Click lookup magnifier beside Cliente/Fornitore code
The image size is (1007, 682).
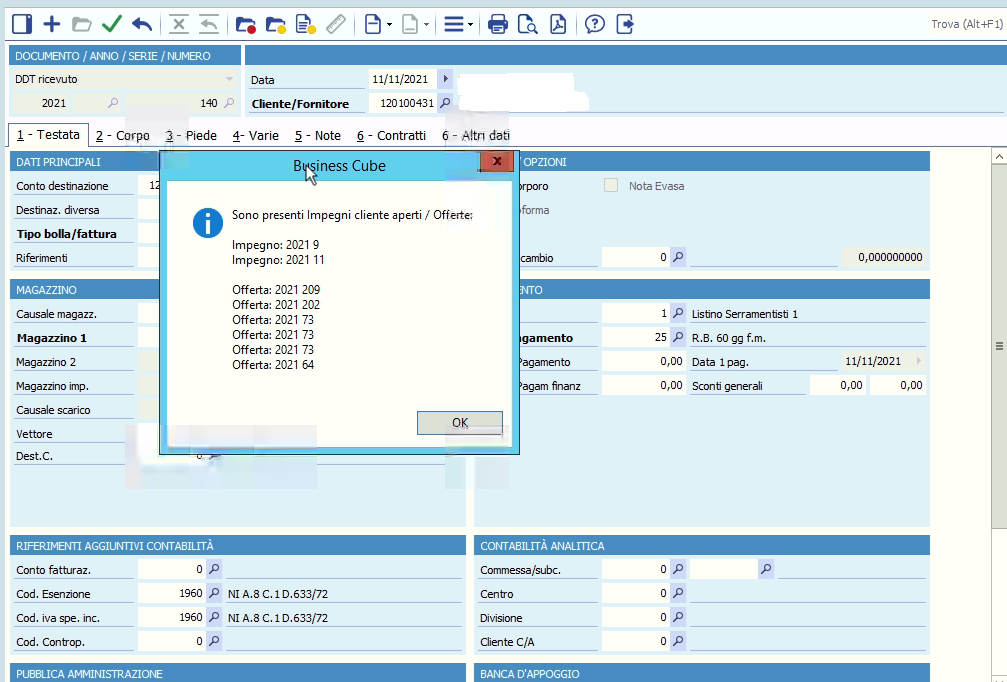445,103
